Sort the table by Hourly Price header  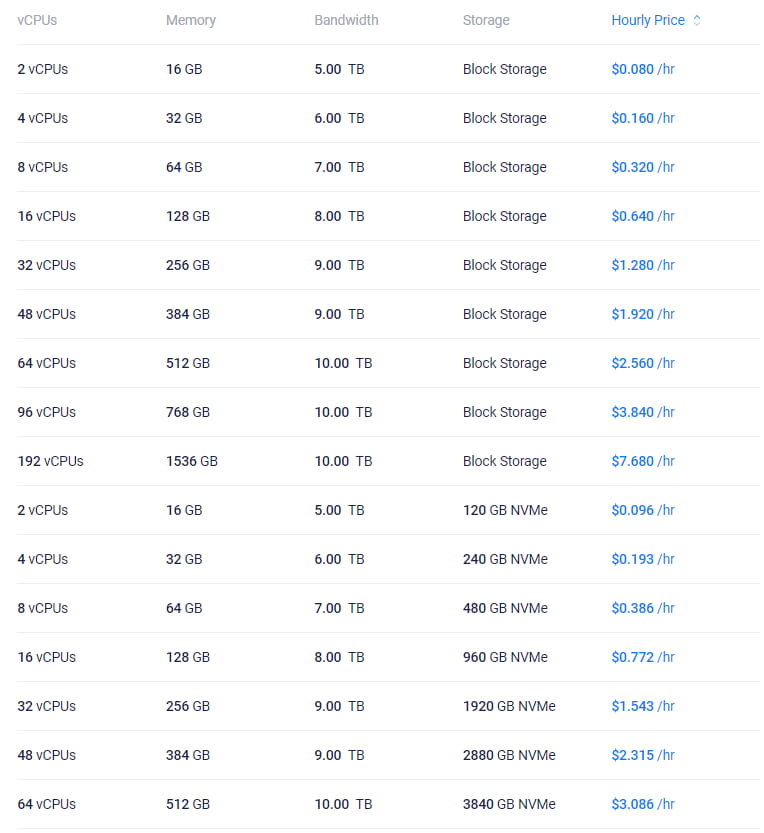[648, 20]
